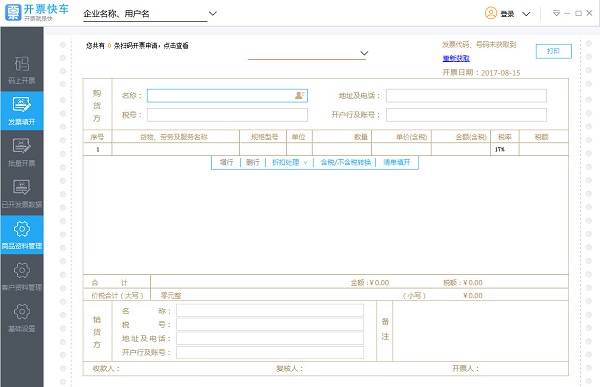600x387 pixels.
Task: Expand the login account chevron
Action: [x=527, y=14]
